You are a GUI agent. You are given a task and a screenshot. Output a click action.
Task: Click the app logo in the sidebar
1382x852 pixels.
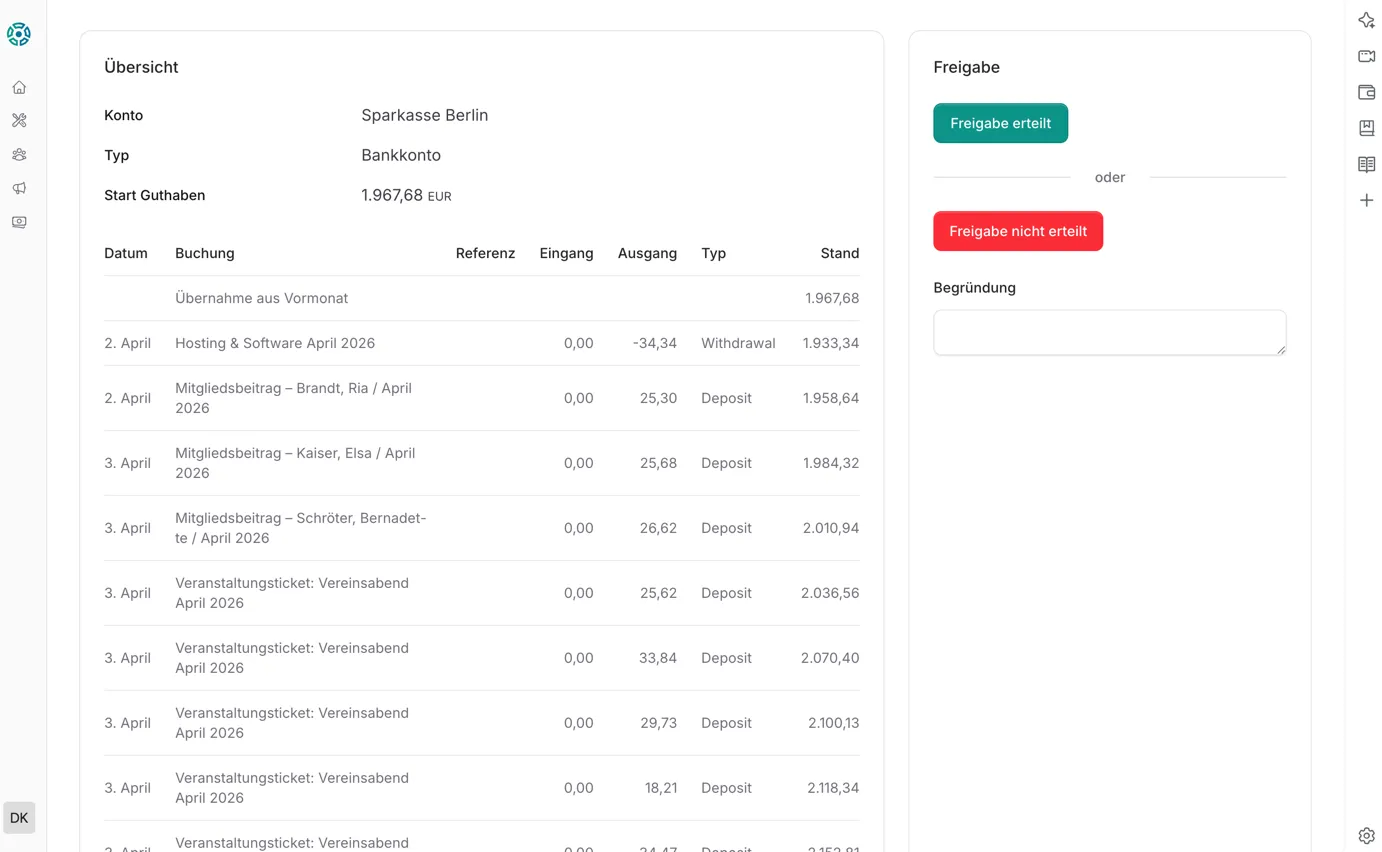(x=19, y=35)
